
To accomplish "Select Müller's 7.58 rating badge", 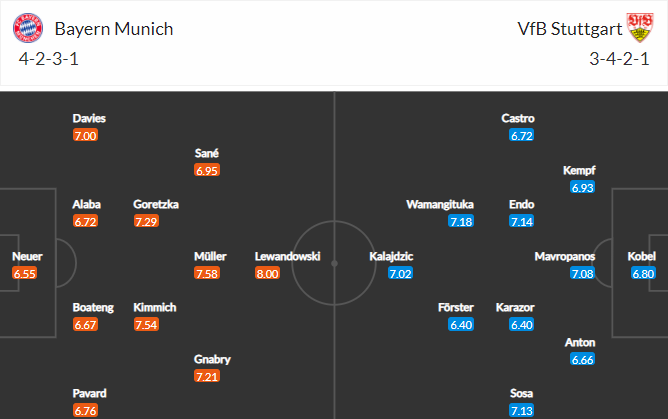I will [x=207, y=273].
